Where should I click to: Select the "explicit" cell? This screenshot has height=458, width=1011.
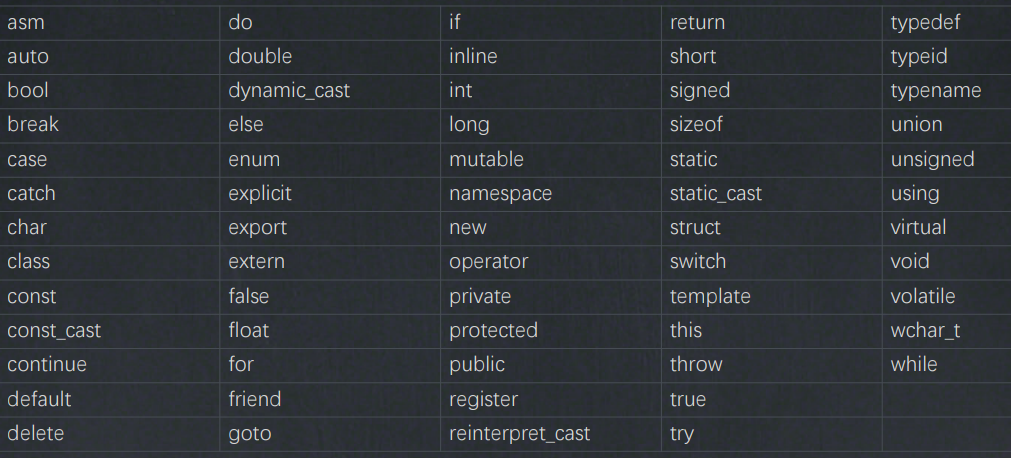pyautogui.click(x=260, y=193)
